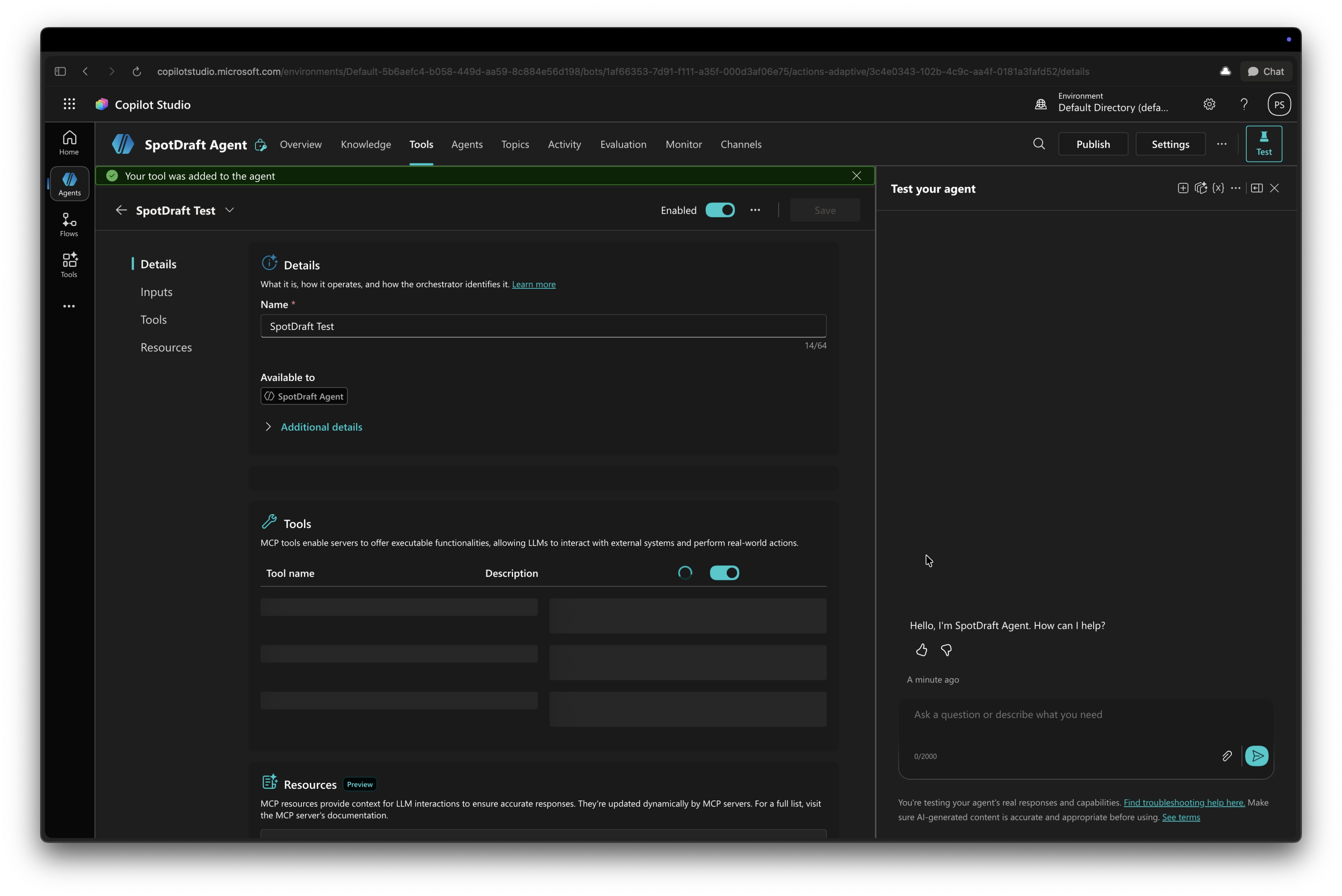Open more agent options next to Settings

[x=1221, y=144]
